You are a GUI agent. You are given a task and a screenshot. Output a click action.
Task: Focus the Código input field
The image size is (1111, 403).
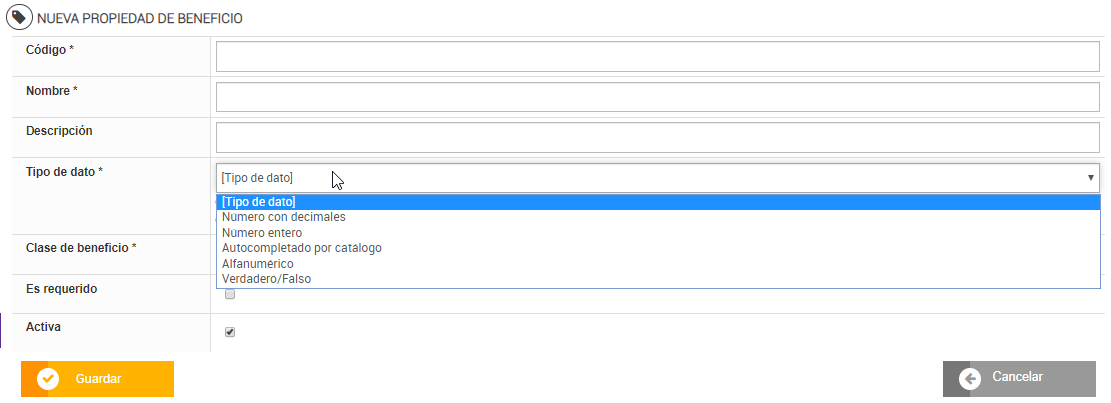click(657, 57)
